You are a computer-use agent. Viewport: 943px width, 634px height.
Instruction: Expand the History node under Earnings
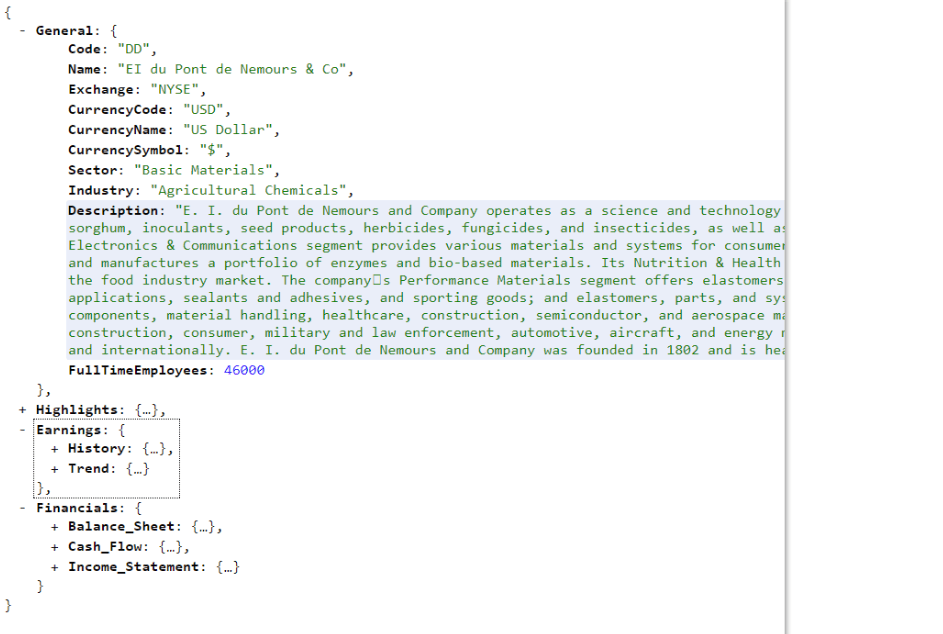55,449
